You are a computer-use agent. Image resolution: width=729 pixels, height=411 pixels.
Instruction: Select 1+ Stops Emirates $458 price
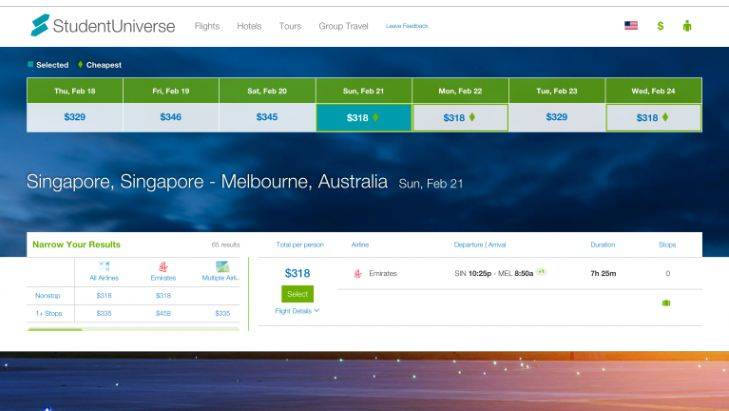pos(163,313)
